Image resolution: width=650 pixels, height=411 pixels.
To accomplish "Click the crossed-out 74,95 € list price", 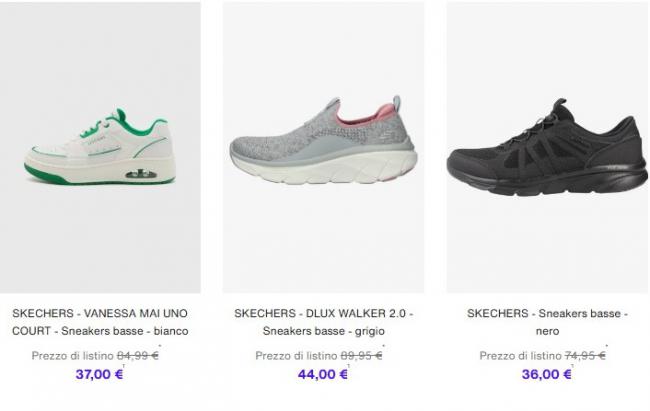I will 585,356.
